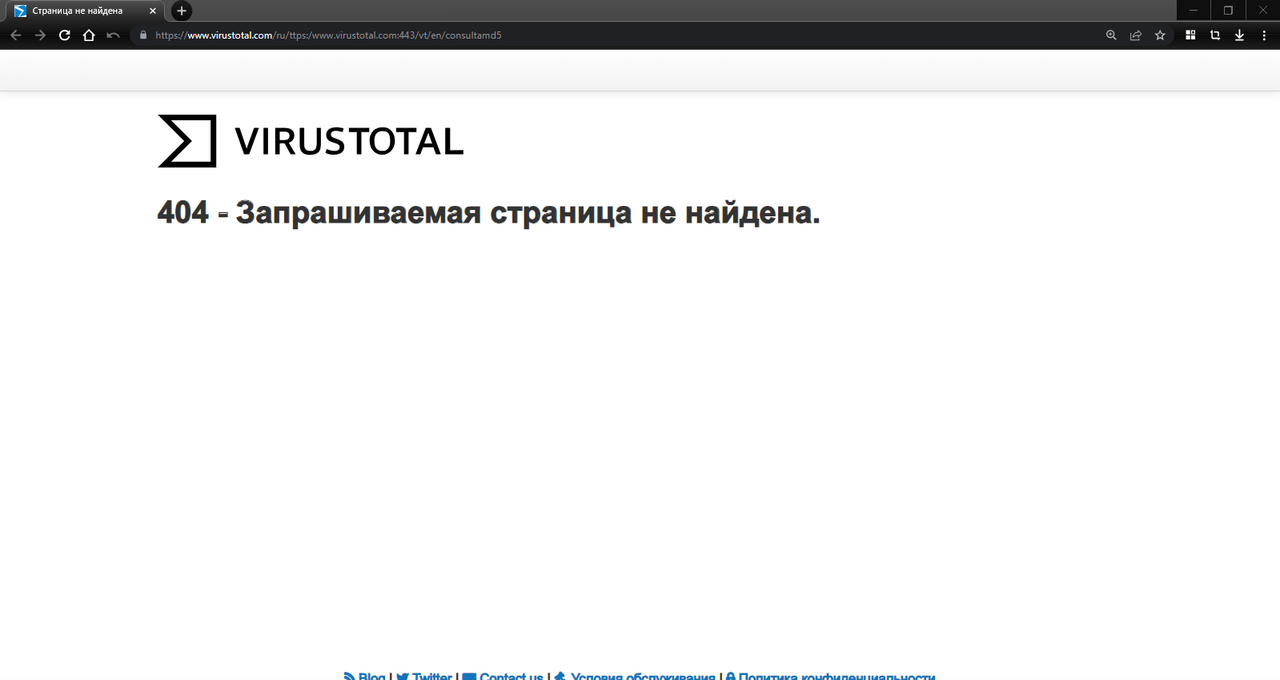Click the virustotal.com address bar URL
The width and height of the screenshot is (1280, 680).
point(328,35)
